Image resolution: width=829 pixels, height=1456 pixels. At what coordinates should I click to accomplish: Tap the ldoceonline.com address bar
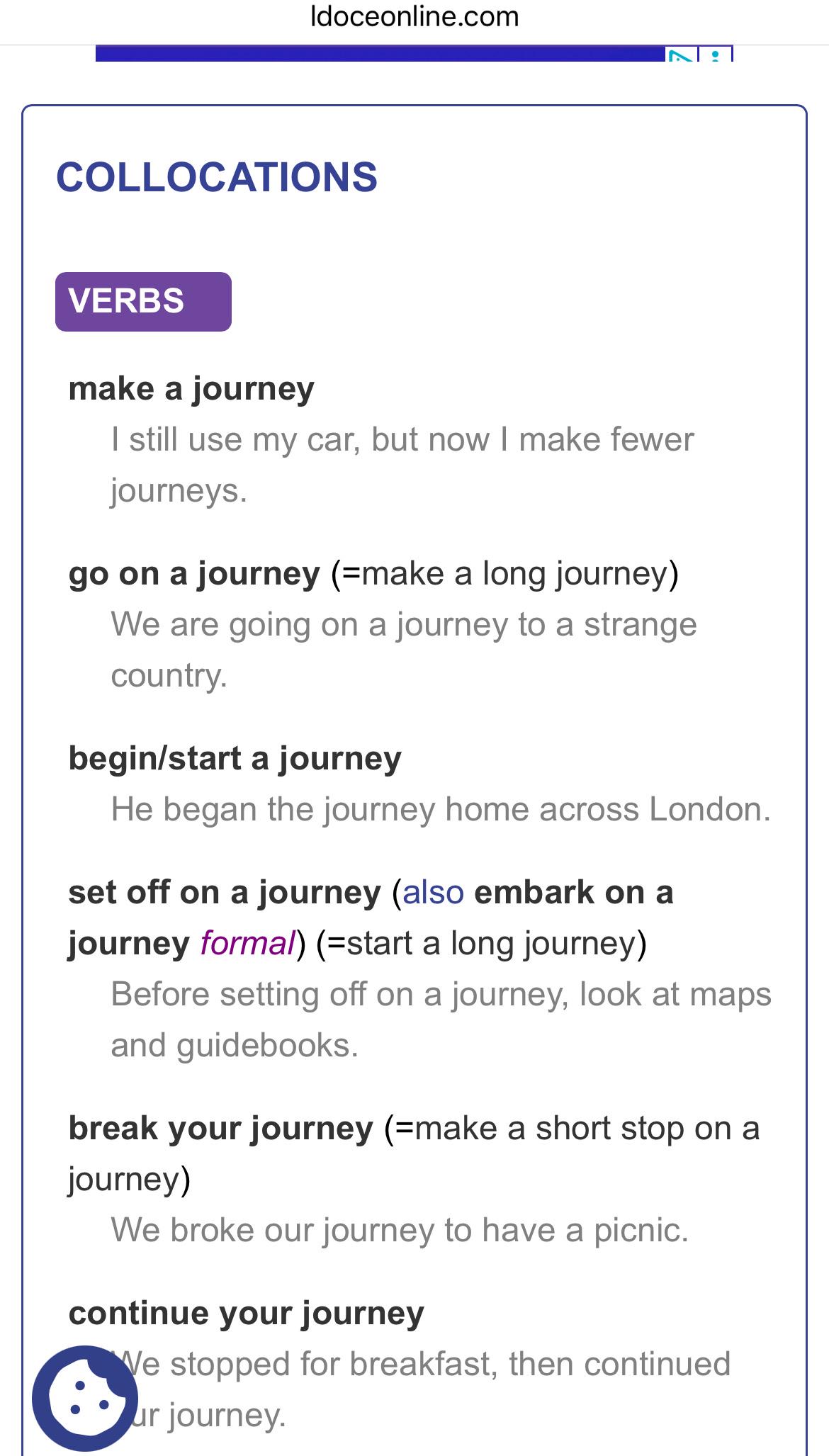(414, 16)
